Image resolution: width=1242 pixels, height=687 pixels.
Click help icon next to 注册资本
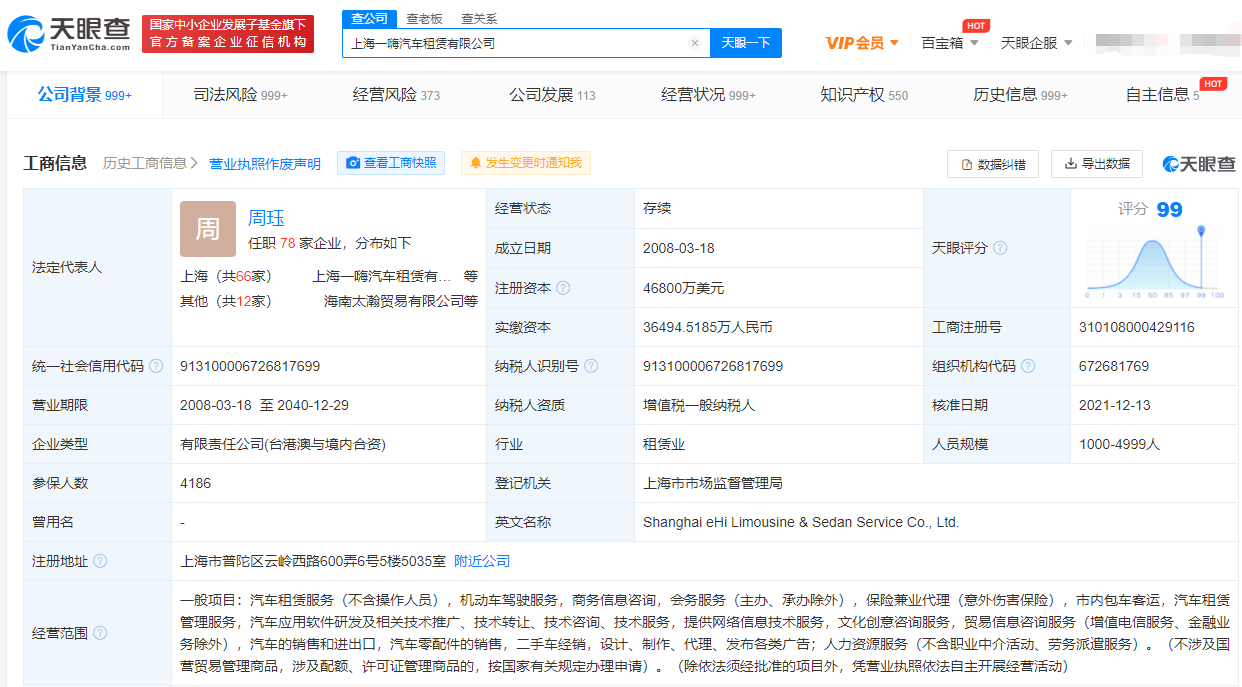pyautogui.click(x=563, y=288)
